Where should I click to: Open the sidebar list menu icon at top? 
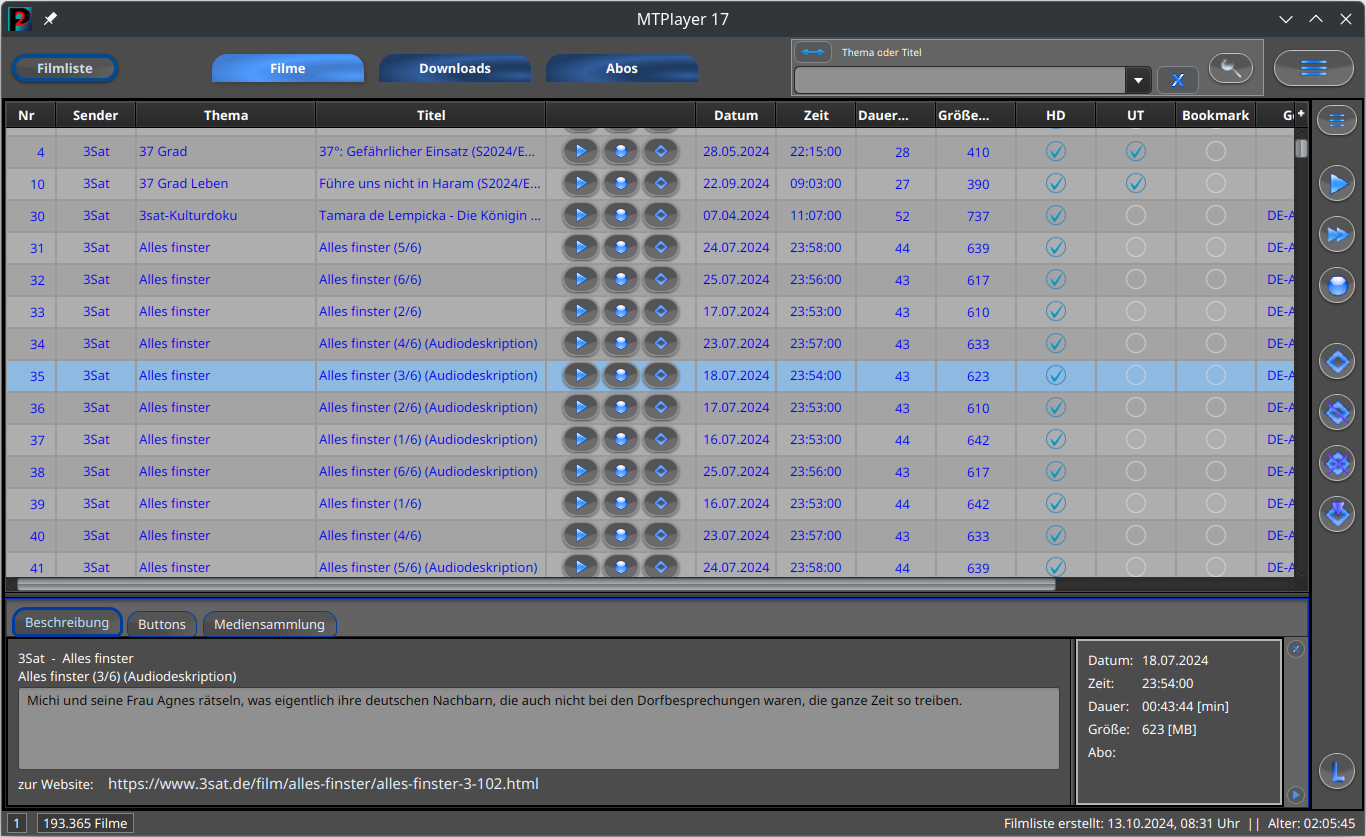click(x=1337, y=120)
